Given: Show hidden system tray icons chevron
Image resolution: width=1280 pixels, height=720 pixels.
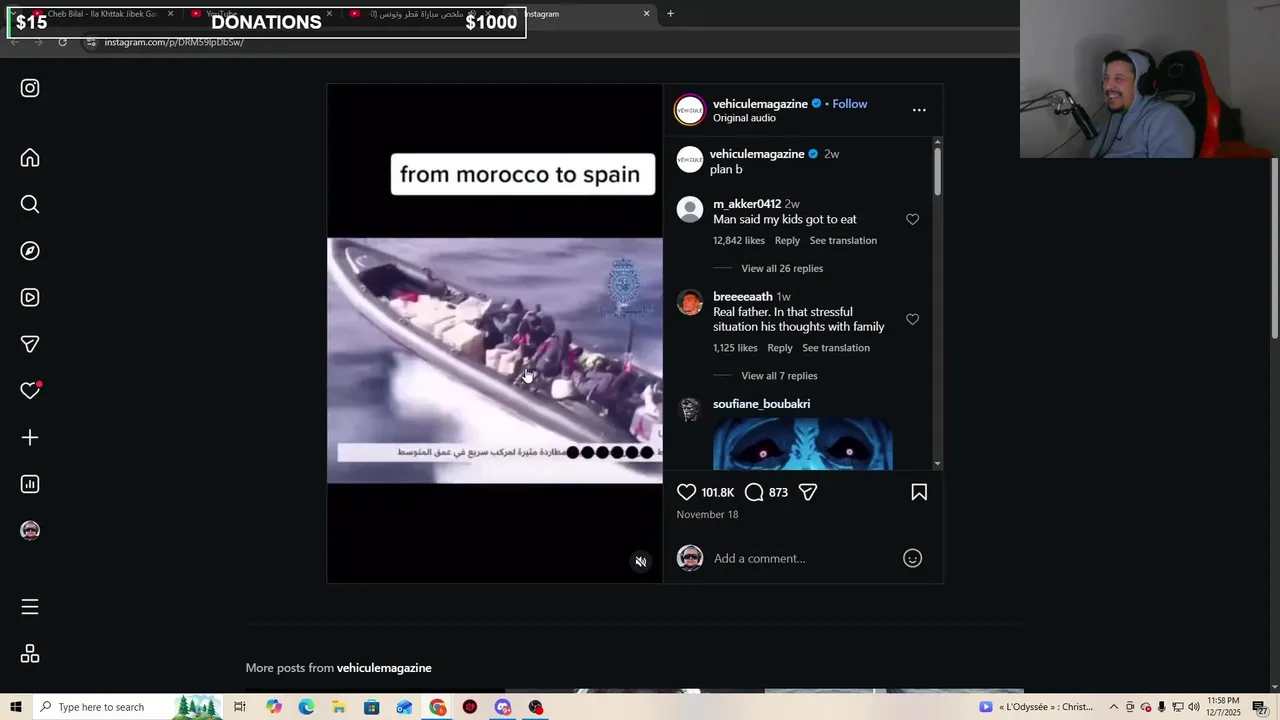Looking at the screenshot, I should click(1113, 707).
